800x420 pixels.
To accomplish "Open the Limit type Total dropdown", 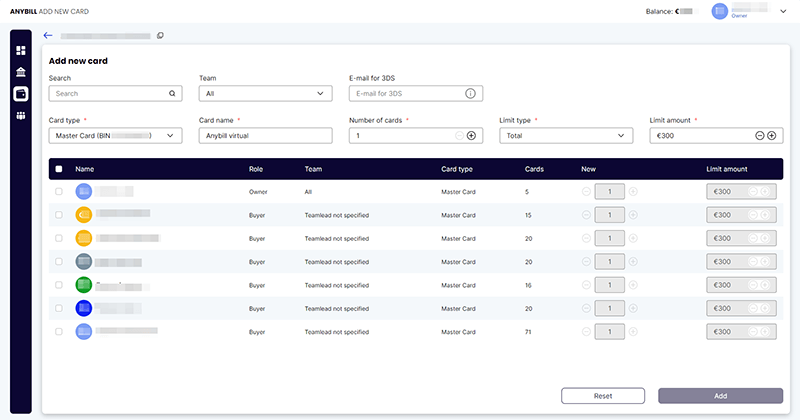I will [566, 136].
